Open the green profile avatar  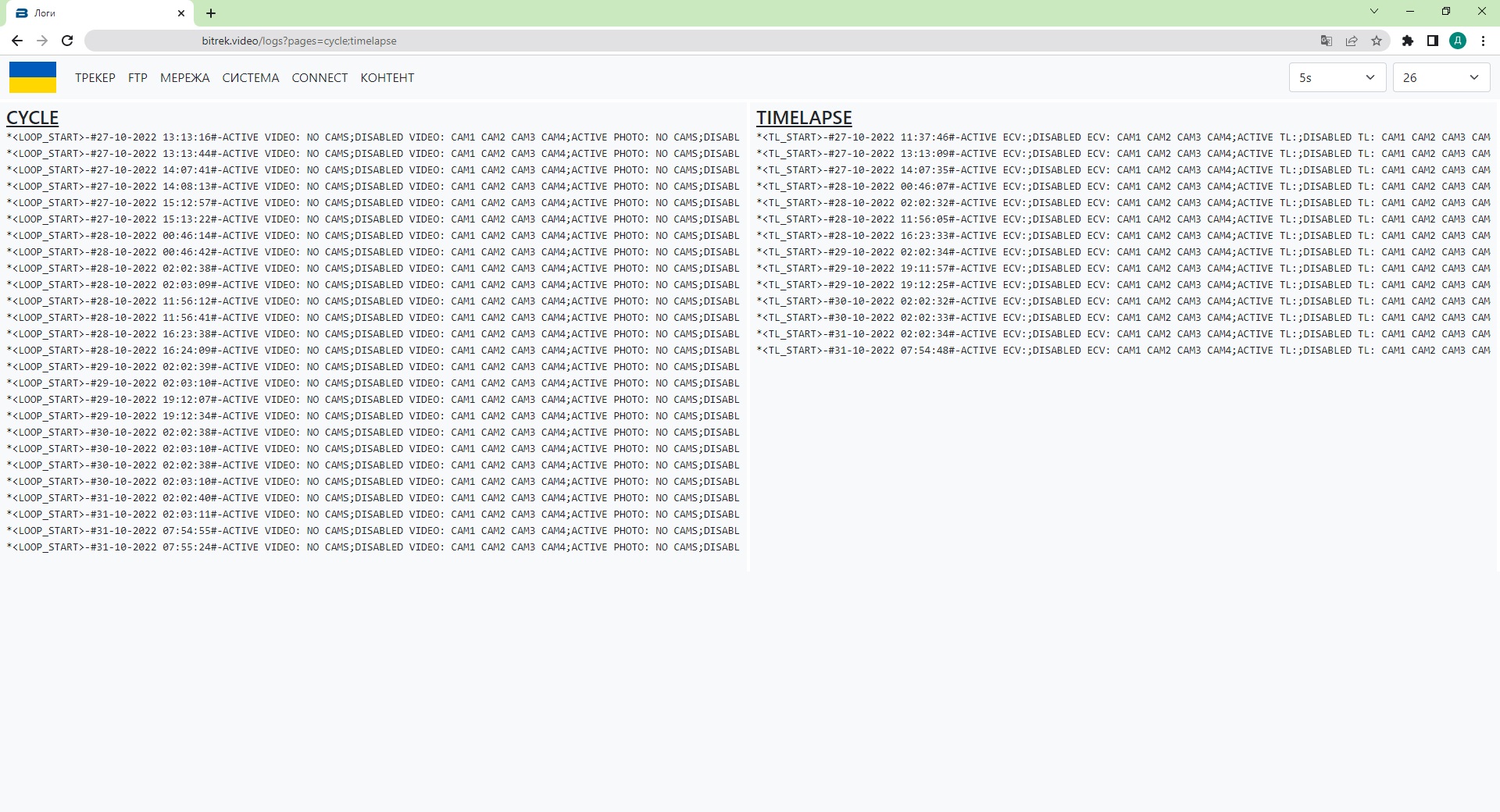coord(1458,41)
